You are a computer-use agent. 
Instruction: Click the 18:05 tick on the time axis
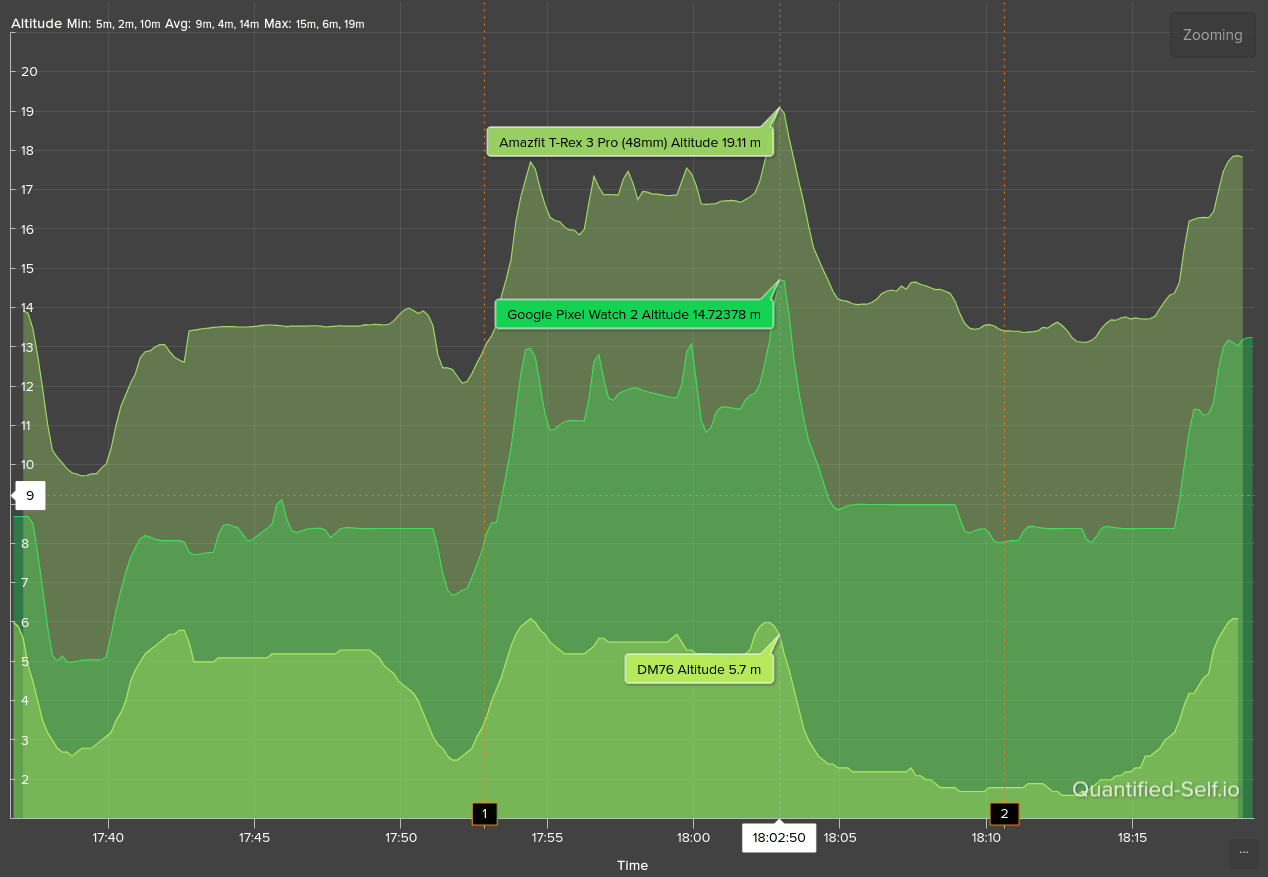coord(839,837)
